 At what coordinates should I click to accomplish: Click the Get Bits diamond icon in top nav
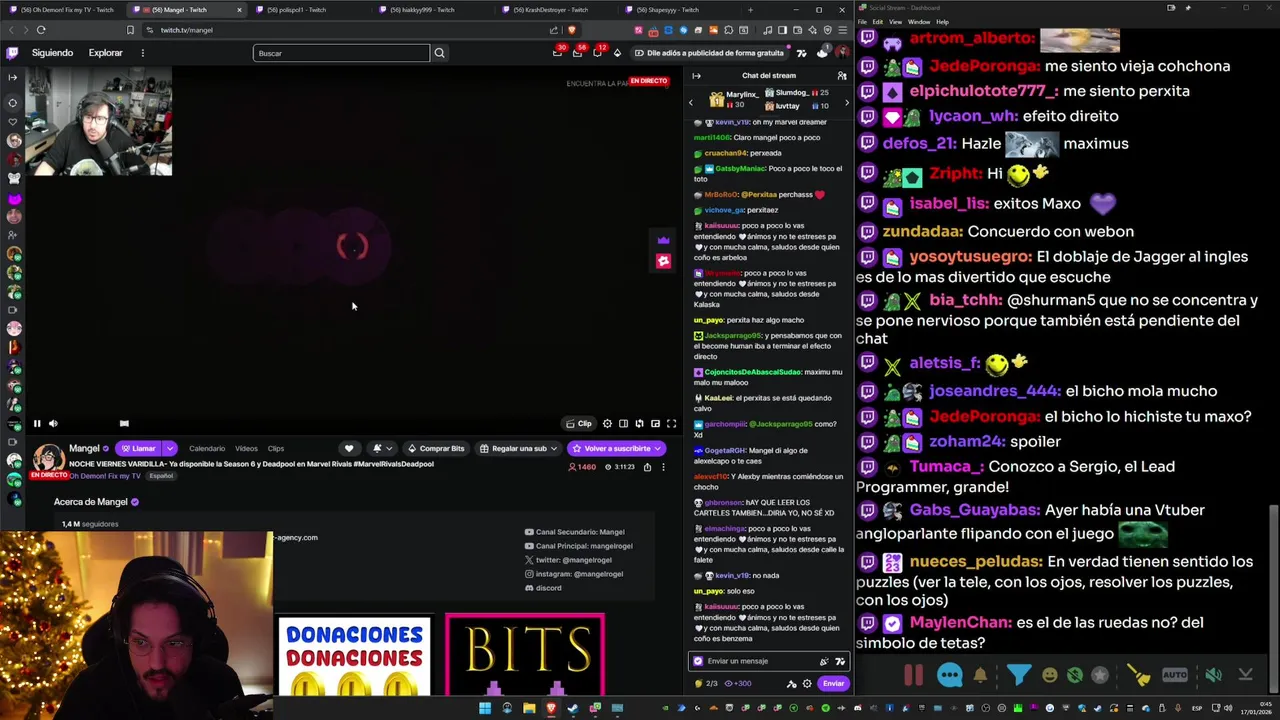pos(617,53)
